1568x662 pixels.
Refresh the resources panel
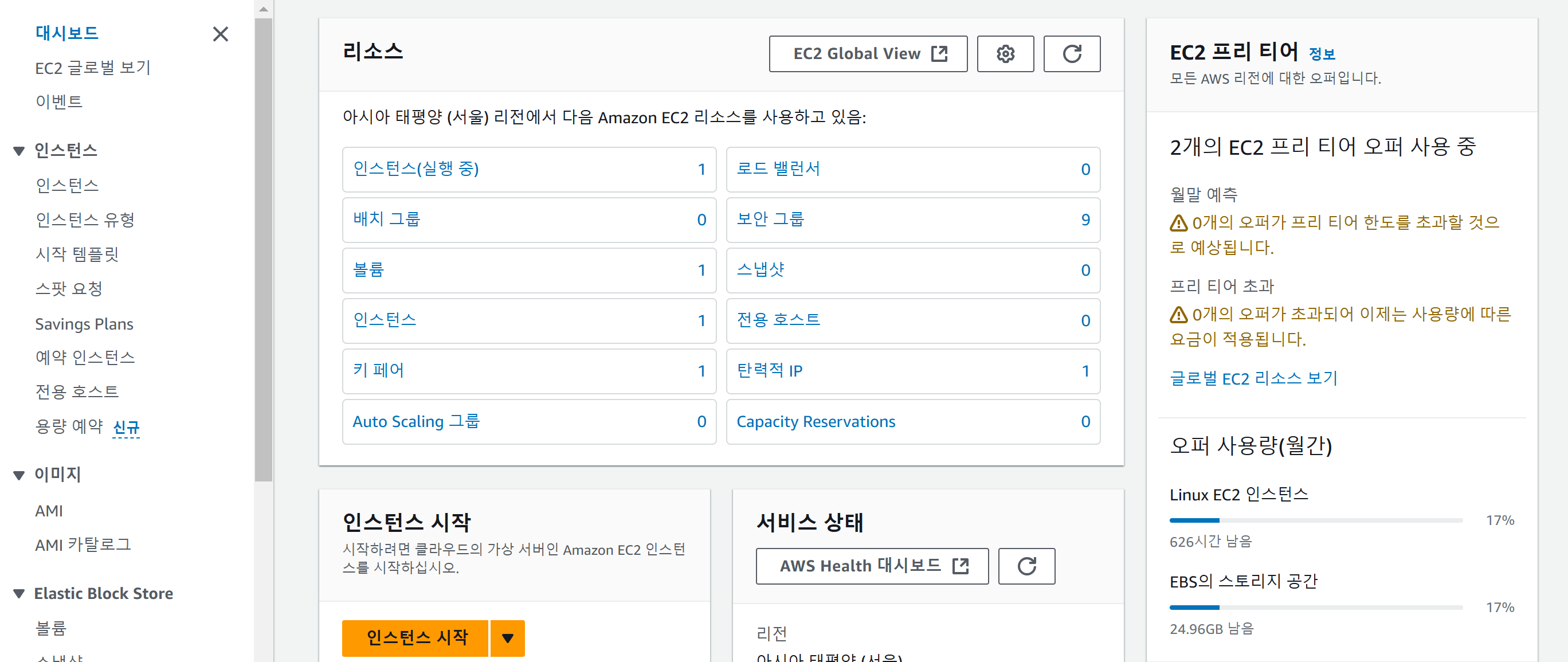(x=1071, y=54)
